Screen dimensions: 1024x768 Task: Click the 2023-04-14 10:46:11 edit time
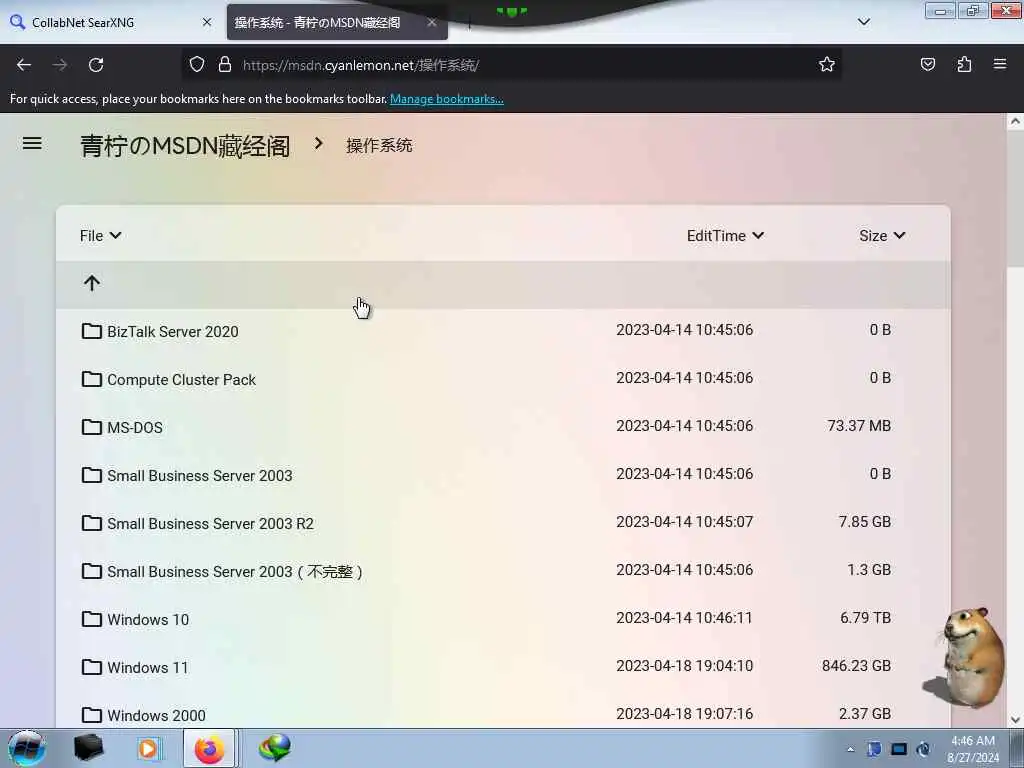(684, 618)
